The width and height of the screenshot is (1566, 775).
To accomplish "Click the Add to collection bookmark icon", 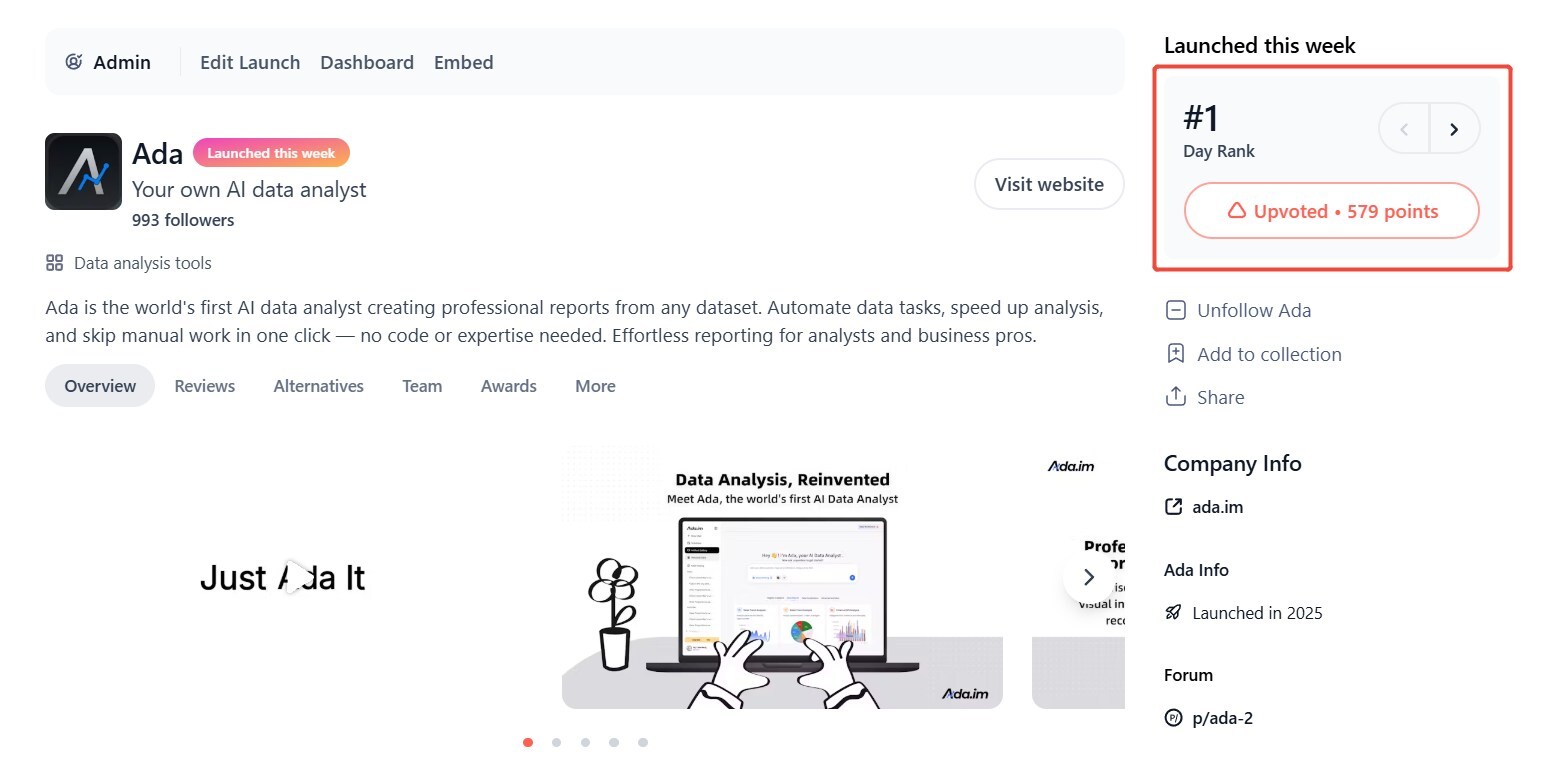I will 1176,354.
